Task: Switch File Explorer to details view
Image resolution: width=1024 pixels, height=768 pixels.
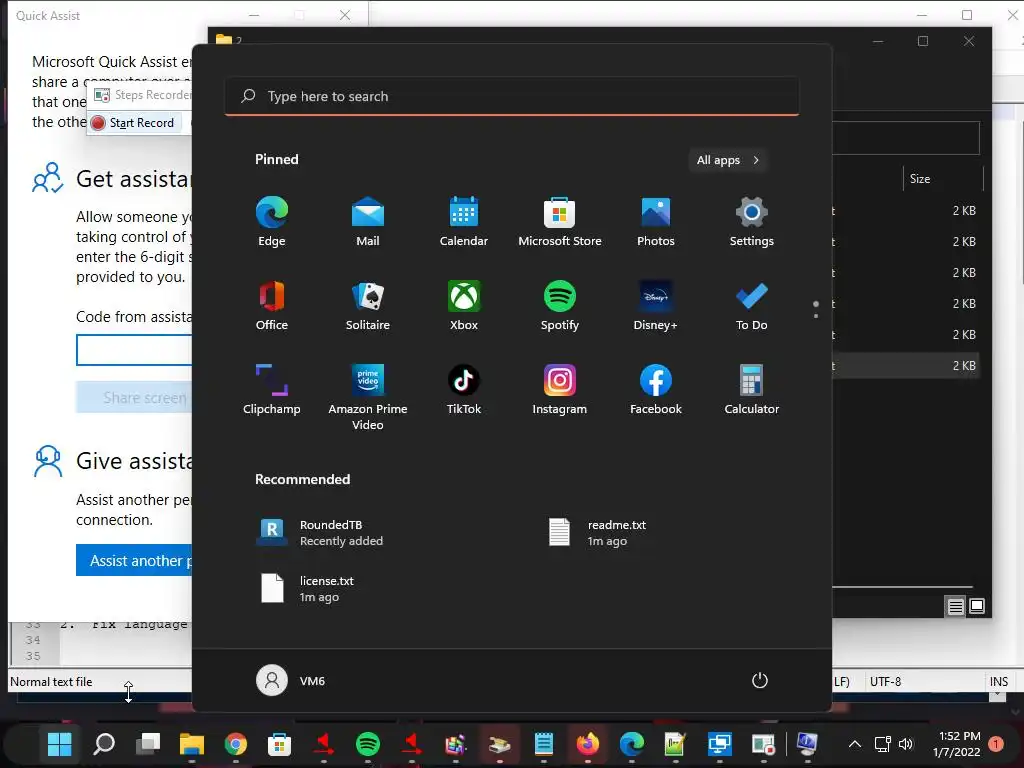Action: 955,606
